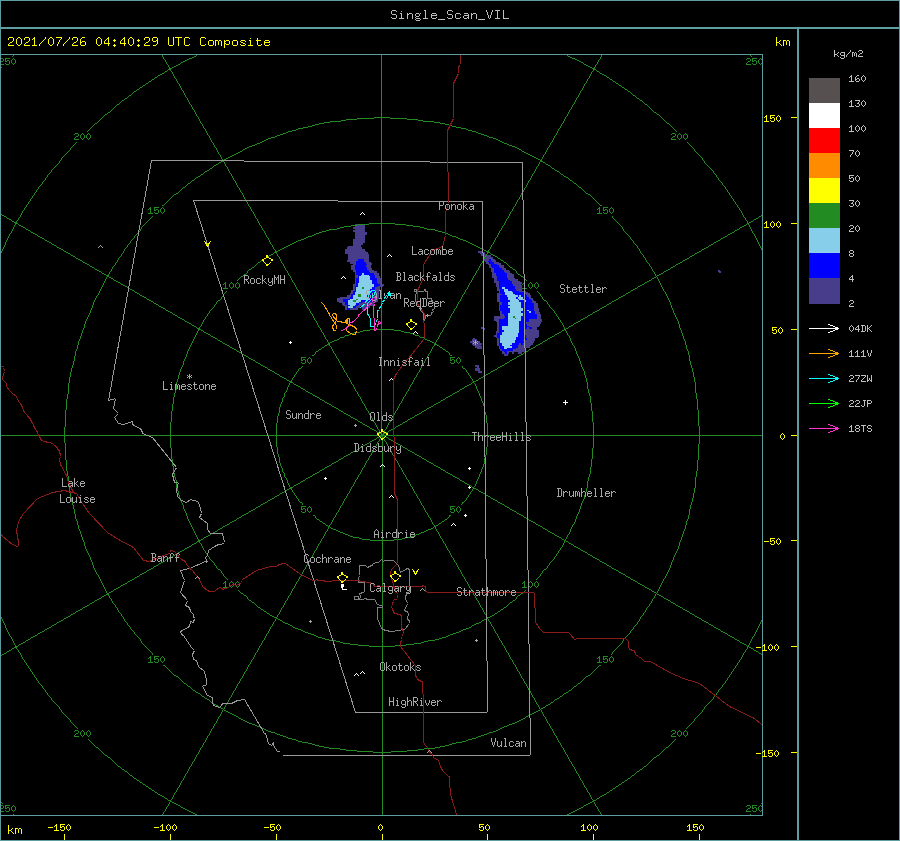
Task: Click the yellow V marker northwest of RockyMH
Action: [x=208, y=244]
